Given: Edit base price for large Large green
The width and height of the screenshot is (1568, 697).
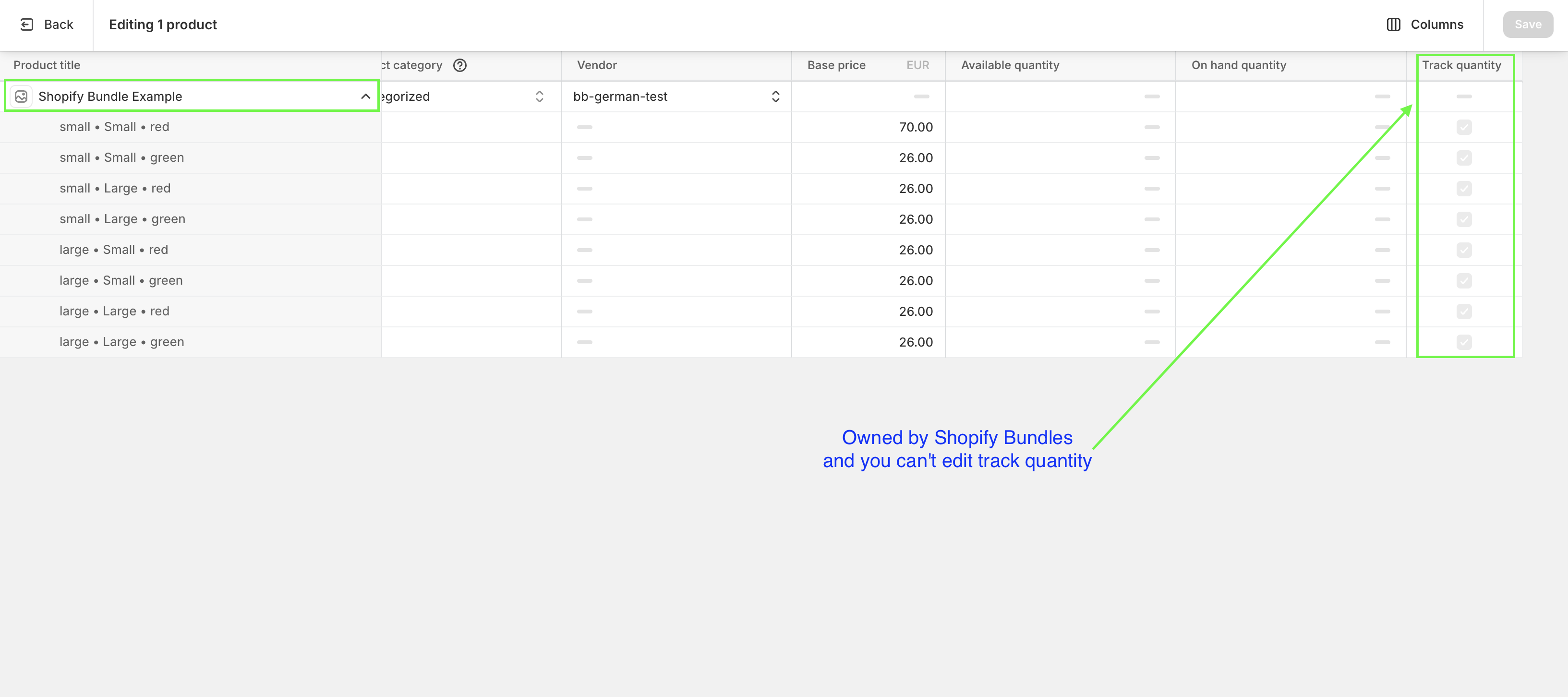Looking at the screenshot, I should [x=868, y=342].
